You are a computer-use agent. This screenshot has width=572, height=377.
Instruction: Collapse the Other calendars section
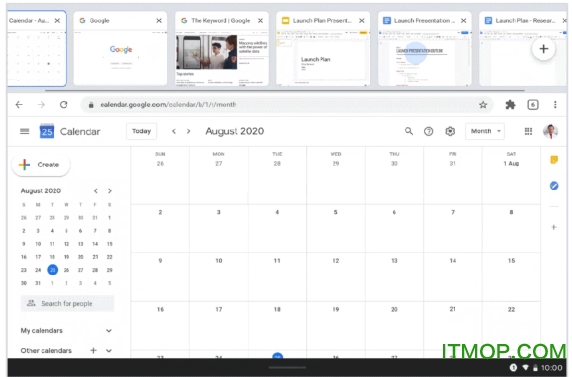click(x=109, y=351)
